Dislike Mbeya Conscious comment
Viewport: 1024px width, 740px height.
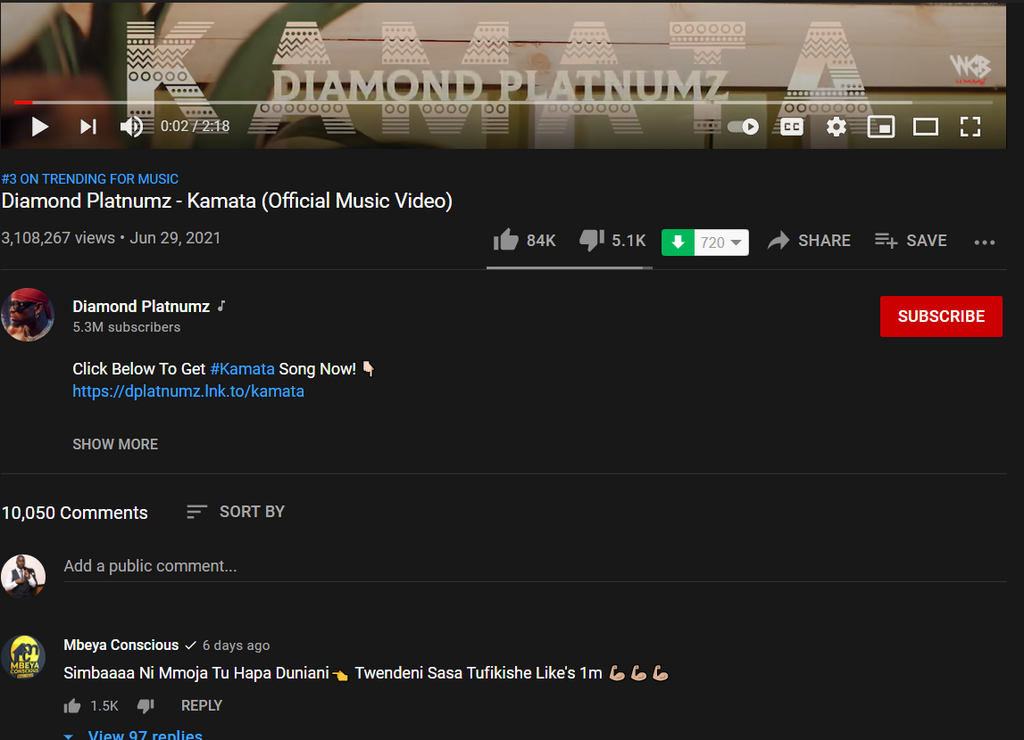[x=146, y=706]
